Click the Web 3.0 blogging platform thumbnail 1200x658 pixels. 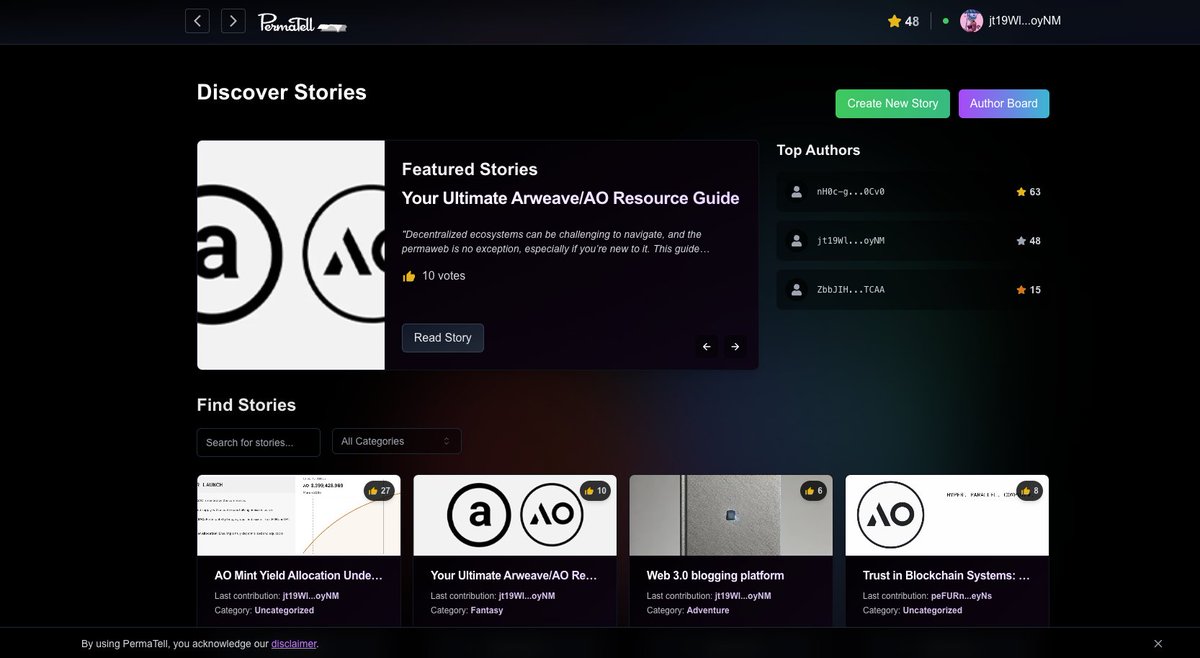(730, 514)
